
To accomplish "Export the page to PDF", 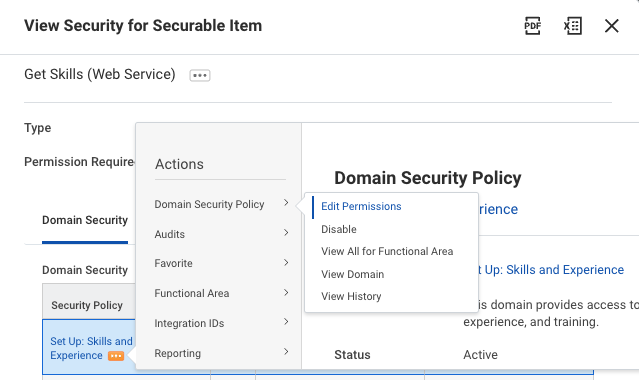I will pos(532,26).
